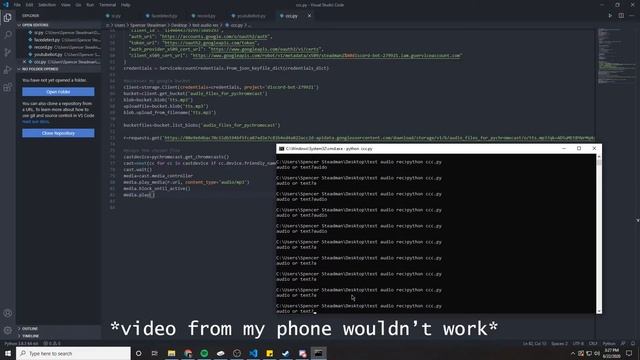Switch to Visual Studio Code taskbar icon
Image resolution: width=640 pixels, height=360 pixels.
(253, 353)
